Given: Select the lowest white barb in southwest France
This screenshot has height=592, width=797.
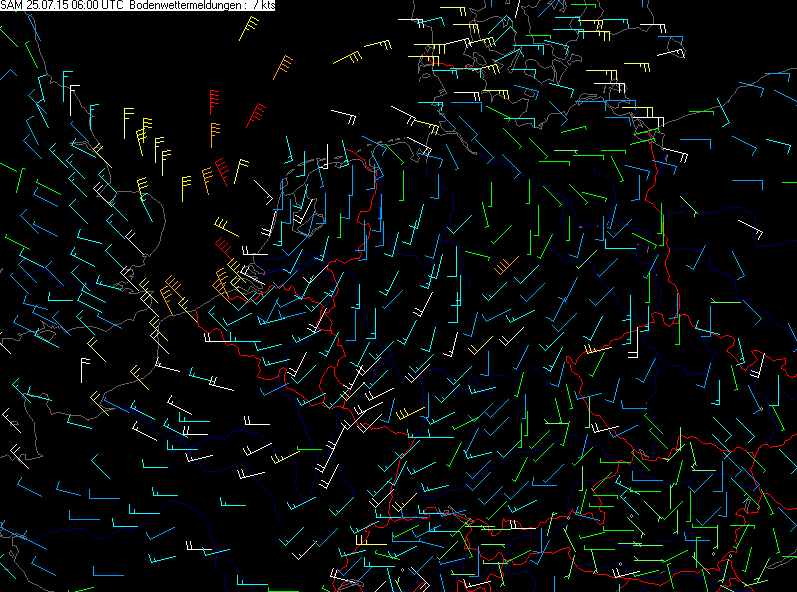Looking at the screenshot, I should (199, 546).
